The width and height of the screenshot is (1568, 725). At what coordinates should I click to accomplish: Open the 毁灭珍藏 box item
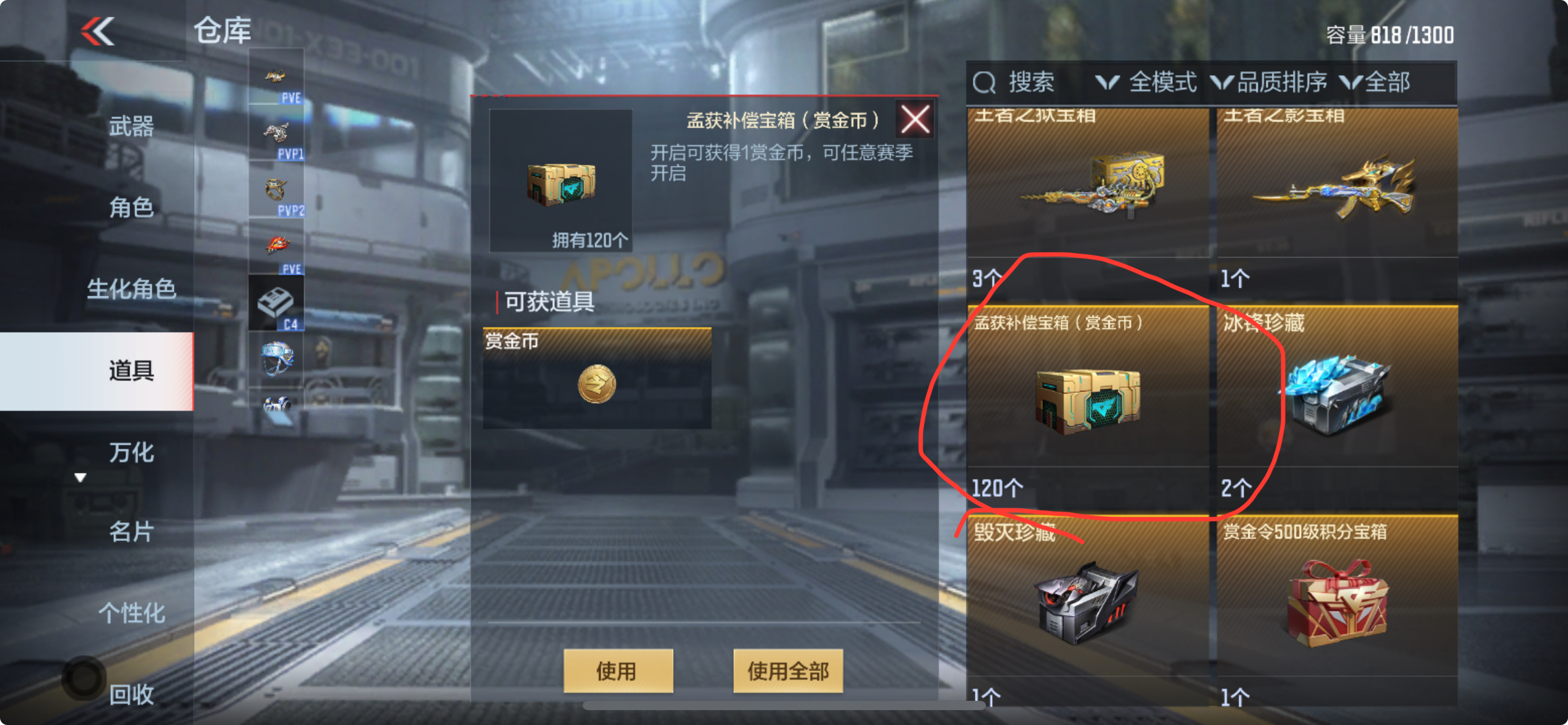pyautogui.click(x=1088, y=604)
